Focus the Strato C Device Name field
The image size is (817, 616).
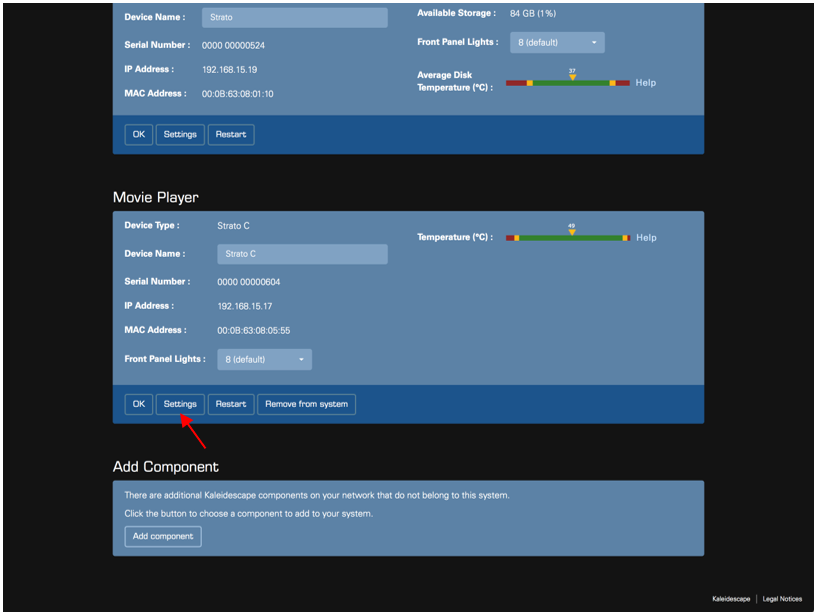click(x=302, y=254)
